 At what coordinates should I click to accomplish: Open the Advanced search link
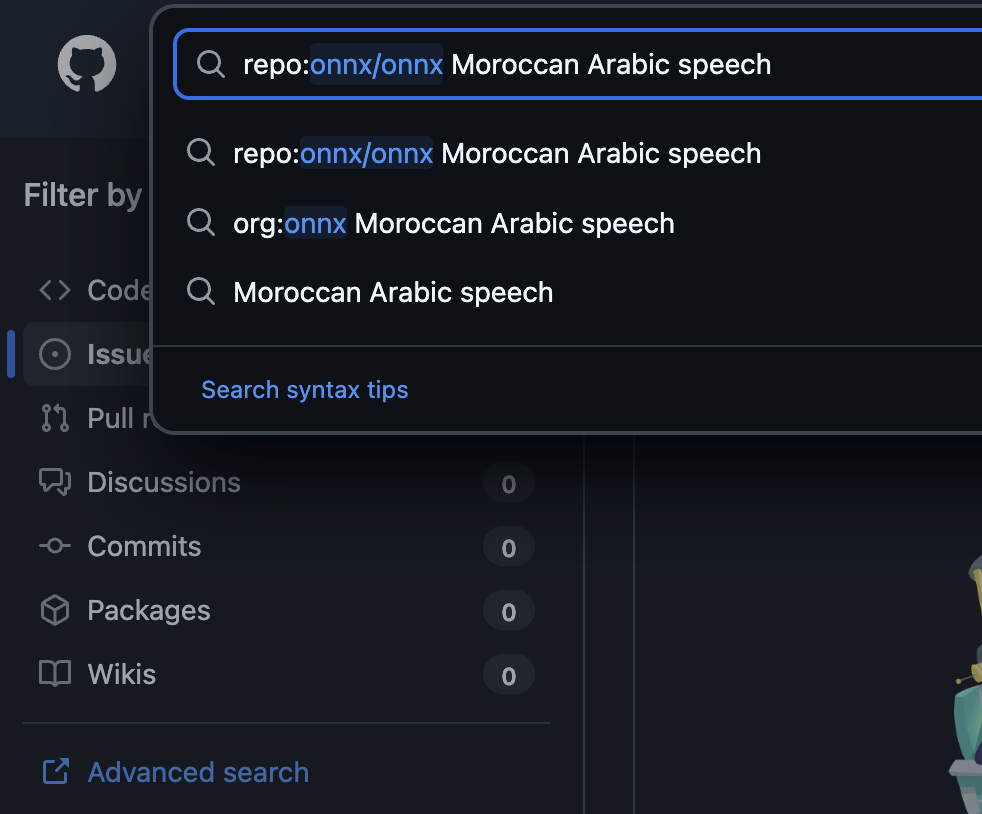pos(198,772)
